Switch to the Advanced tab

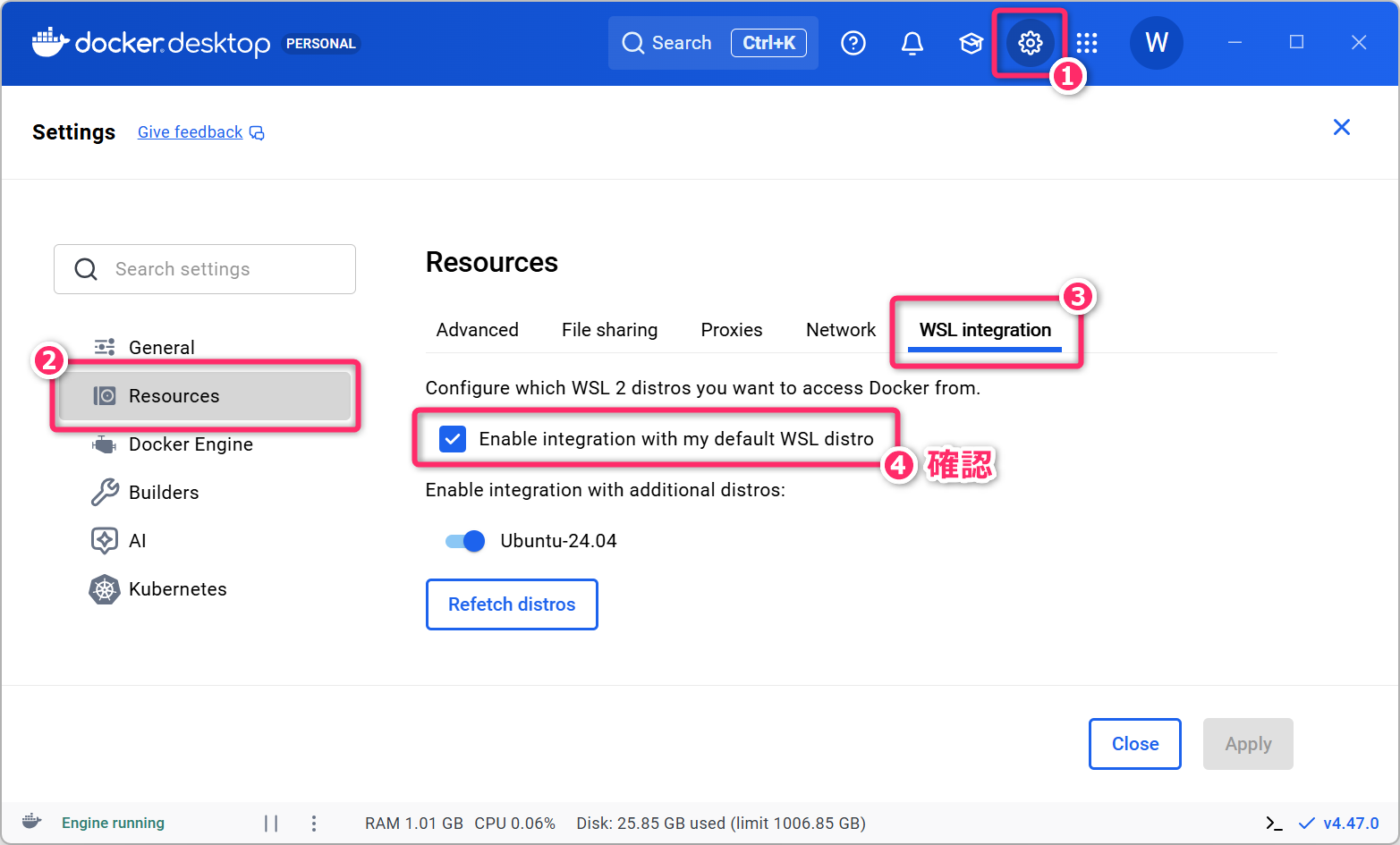click(x=477, y=330)
